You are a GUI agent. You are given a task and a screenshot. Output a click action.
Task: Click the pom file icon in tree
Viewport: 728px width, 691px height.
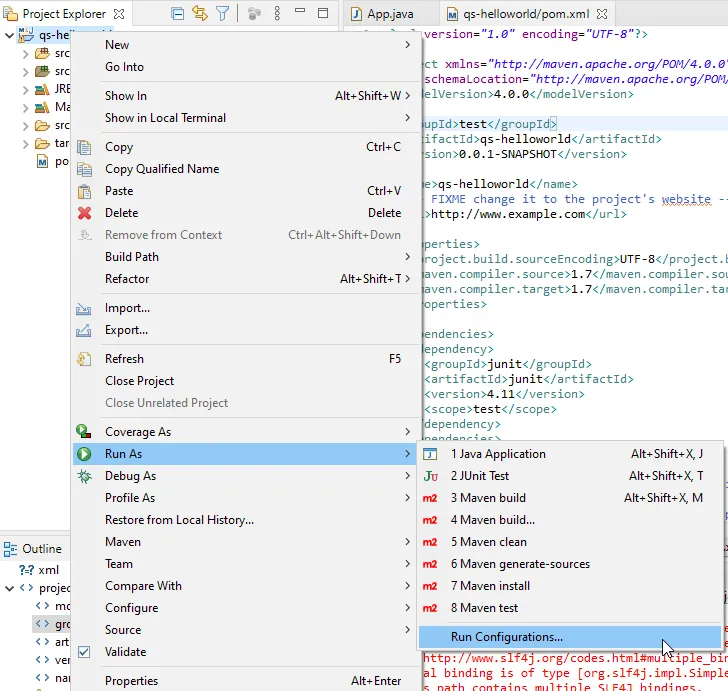[x=43, y=162]
